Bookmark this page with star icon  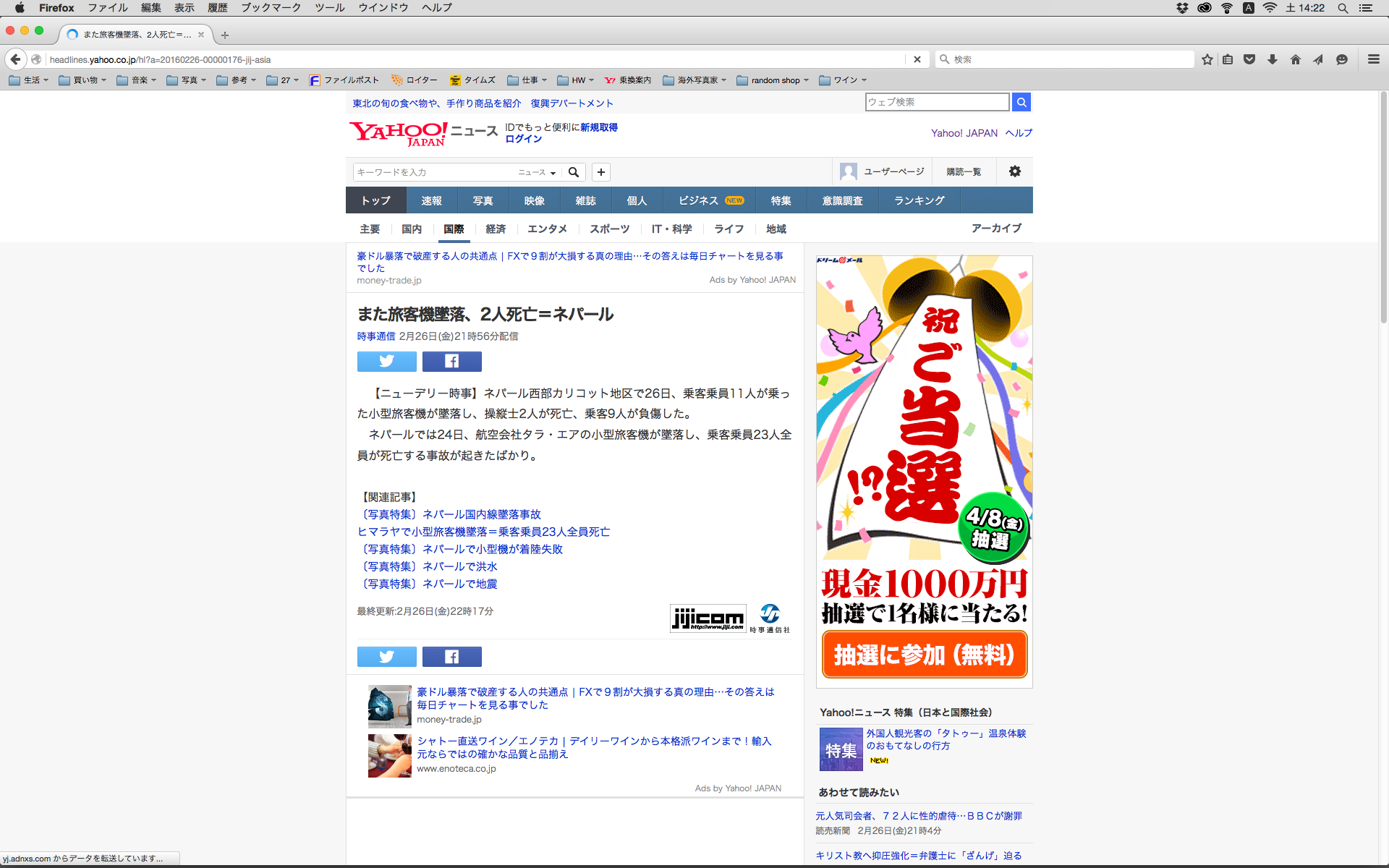(x=1207, y=59)
